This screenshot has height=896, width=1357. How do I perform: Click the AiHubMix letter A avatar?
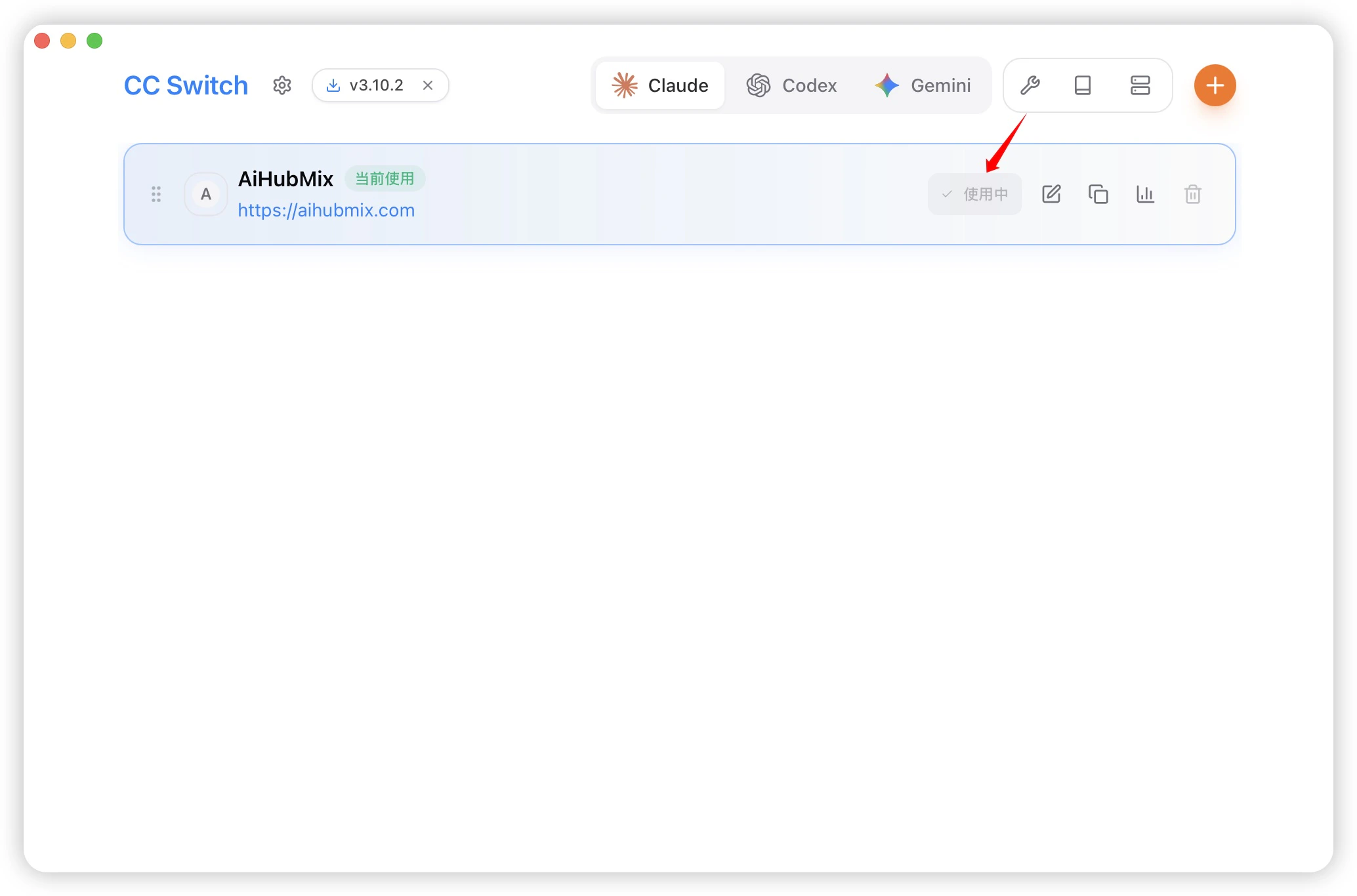tap(206, 194)
